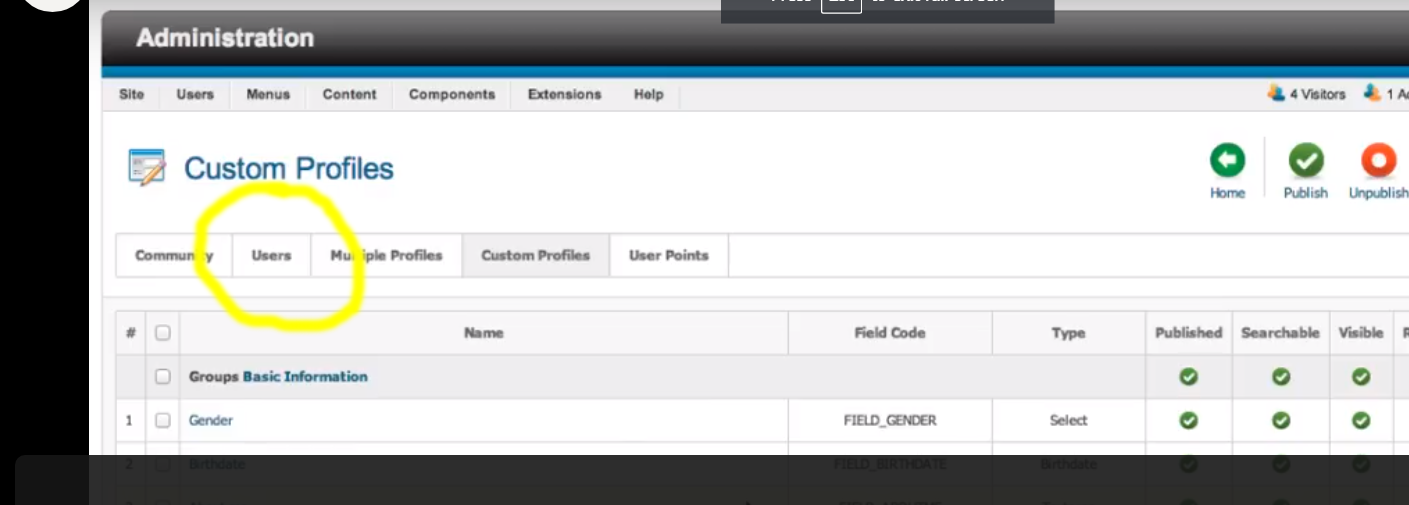
Task: Switch to the User Points tab
Action: coord(669,255)
